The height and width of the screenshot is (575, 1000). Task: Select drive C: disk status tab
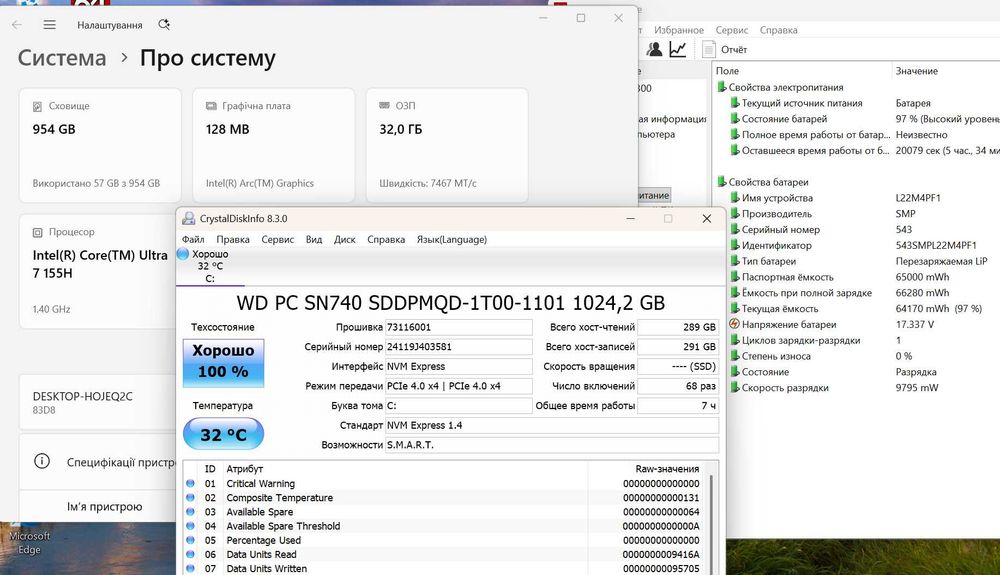(210, 266)
